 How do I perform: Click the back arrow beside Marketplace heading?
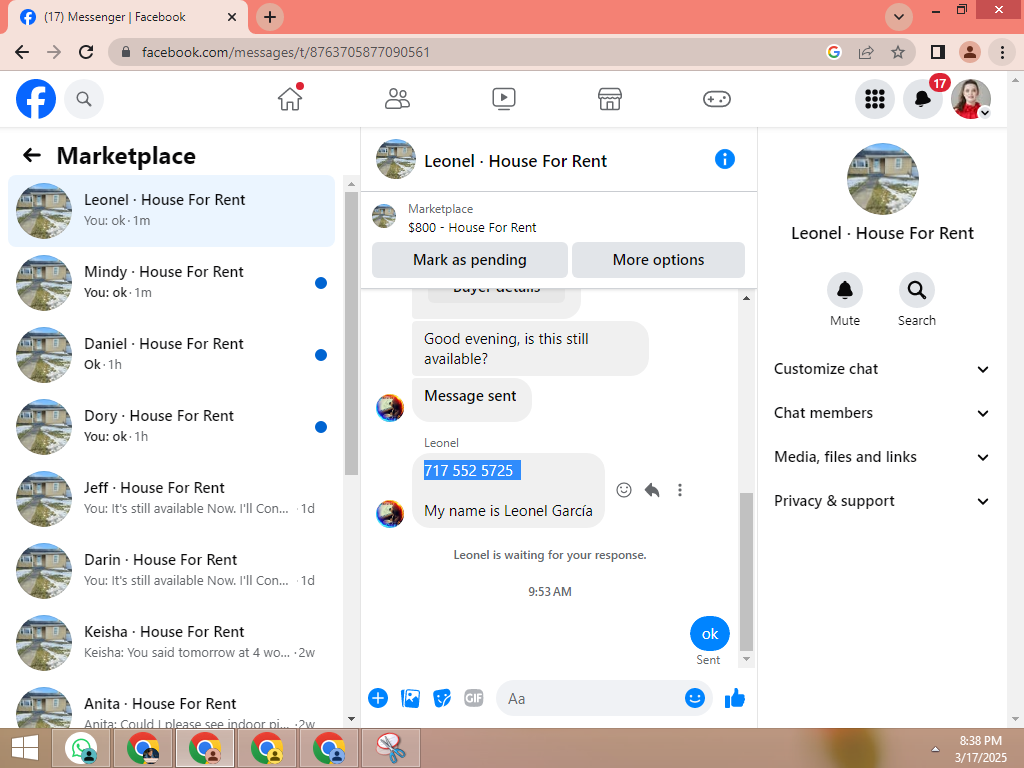(32, 155)
